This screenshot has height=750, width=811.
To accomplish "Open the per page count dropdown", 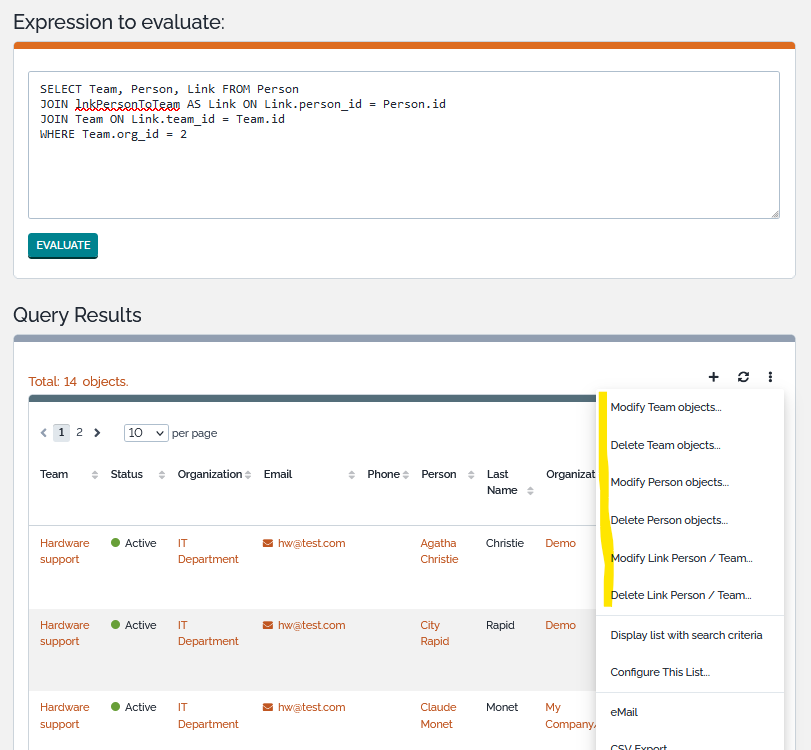I will pos(145,433).
